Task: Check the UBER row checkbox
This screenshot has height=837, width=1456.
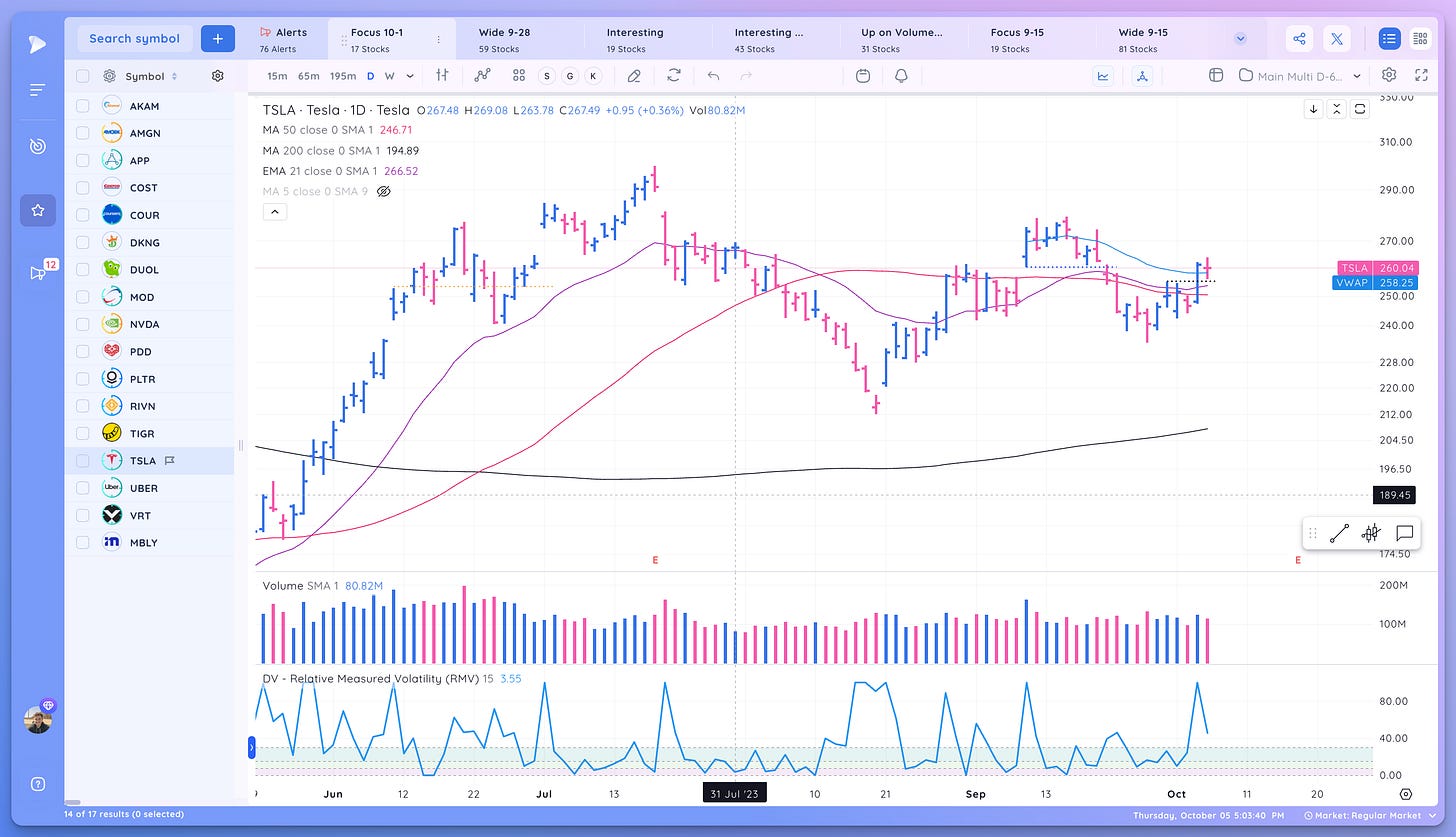Action: click(x=82, y=488)
